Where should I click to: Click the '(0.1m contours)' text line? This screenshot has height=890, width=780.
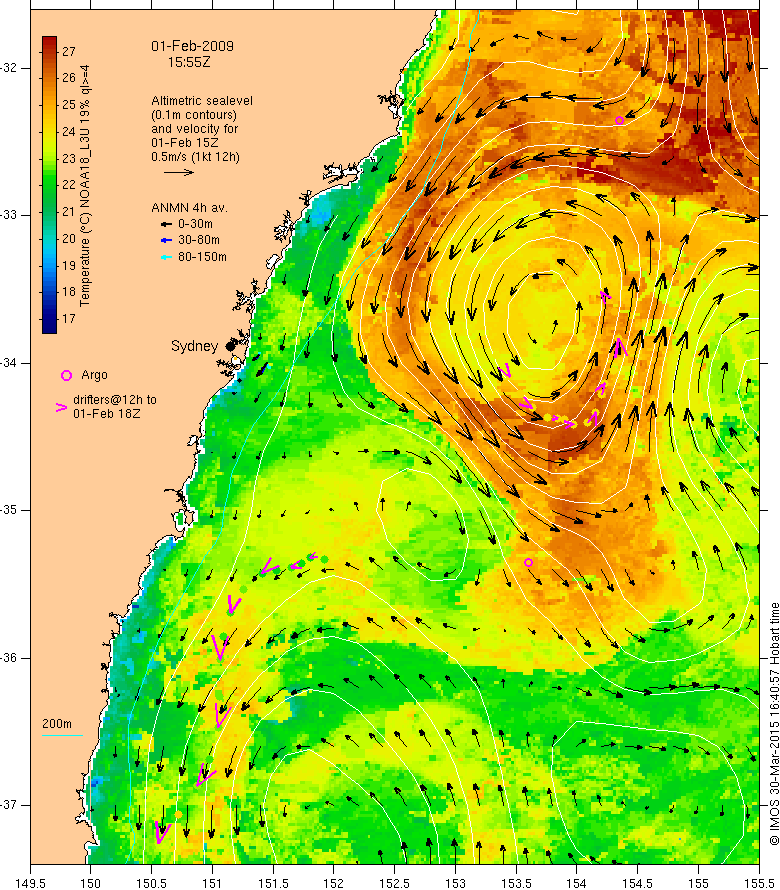(194, 115)
